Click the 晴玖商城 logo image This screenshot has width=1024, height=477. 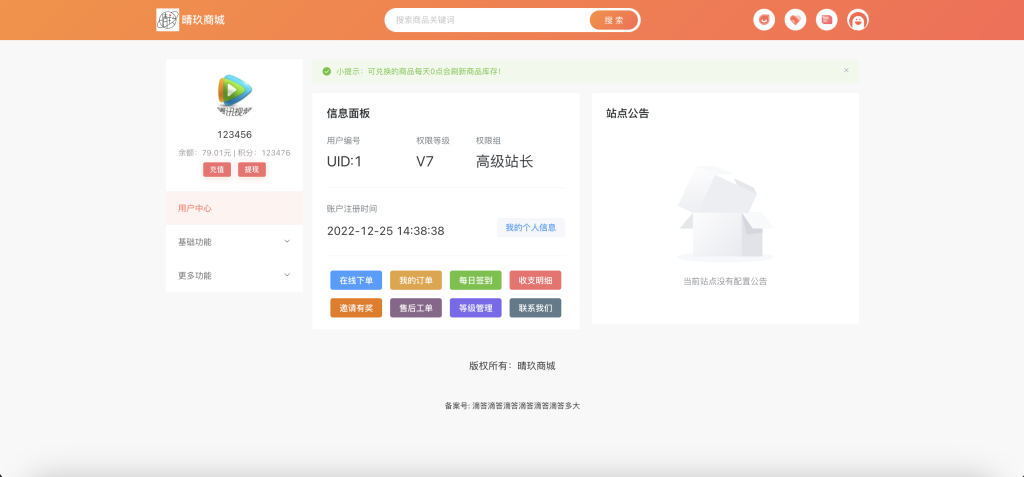(x=168, y=20)
